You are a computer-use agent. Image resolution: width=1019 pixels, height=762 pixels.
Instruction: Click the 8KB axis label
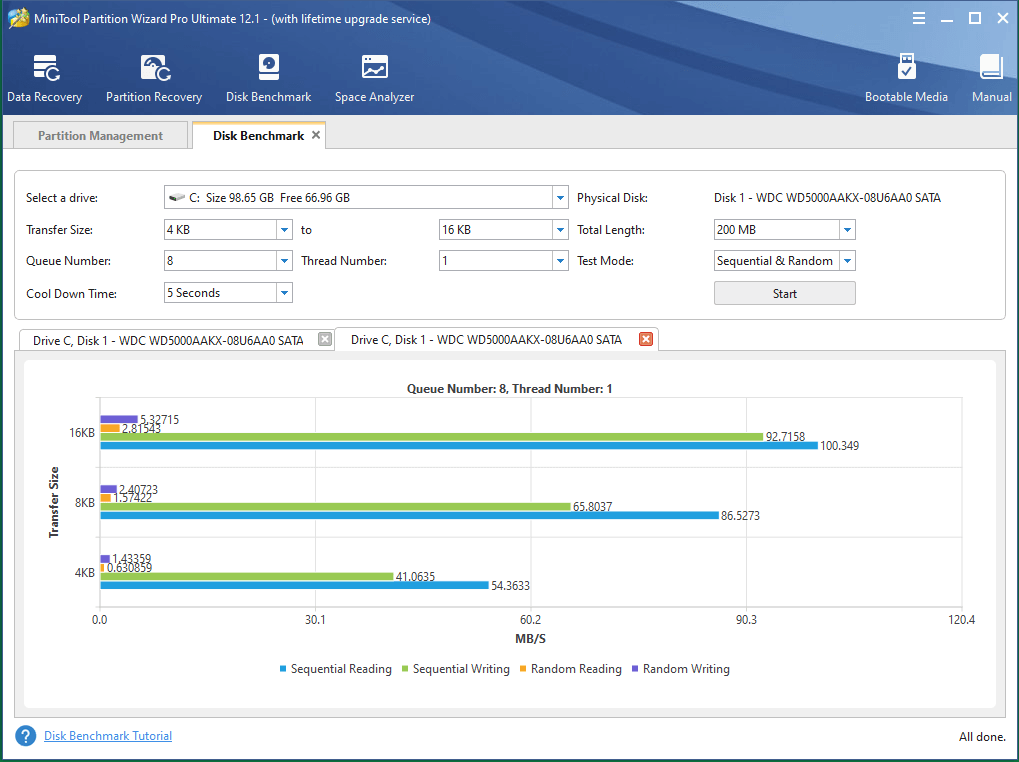84,502
